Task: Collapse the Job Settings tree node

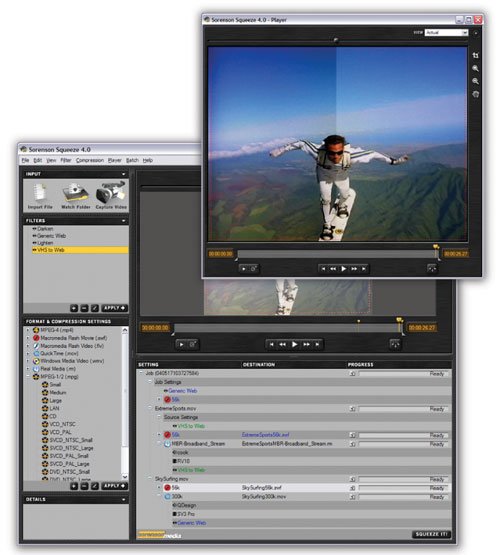Action: point(149,382)
